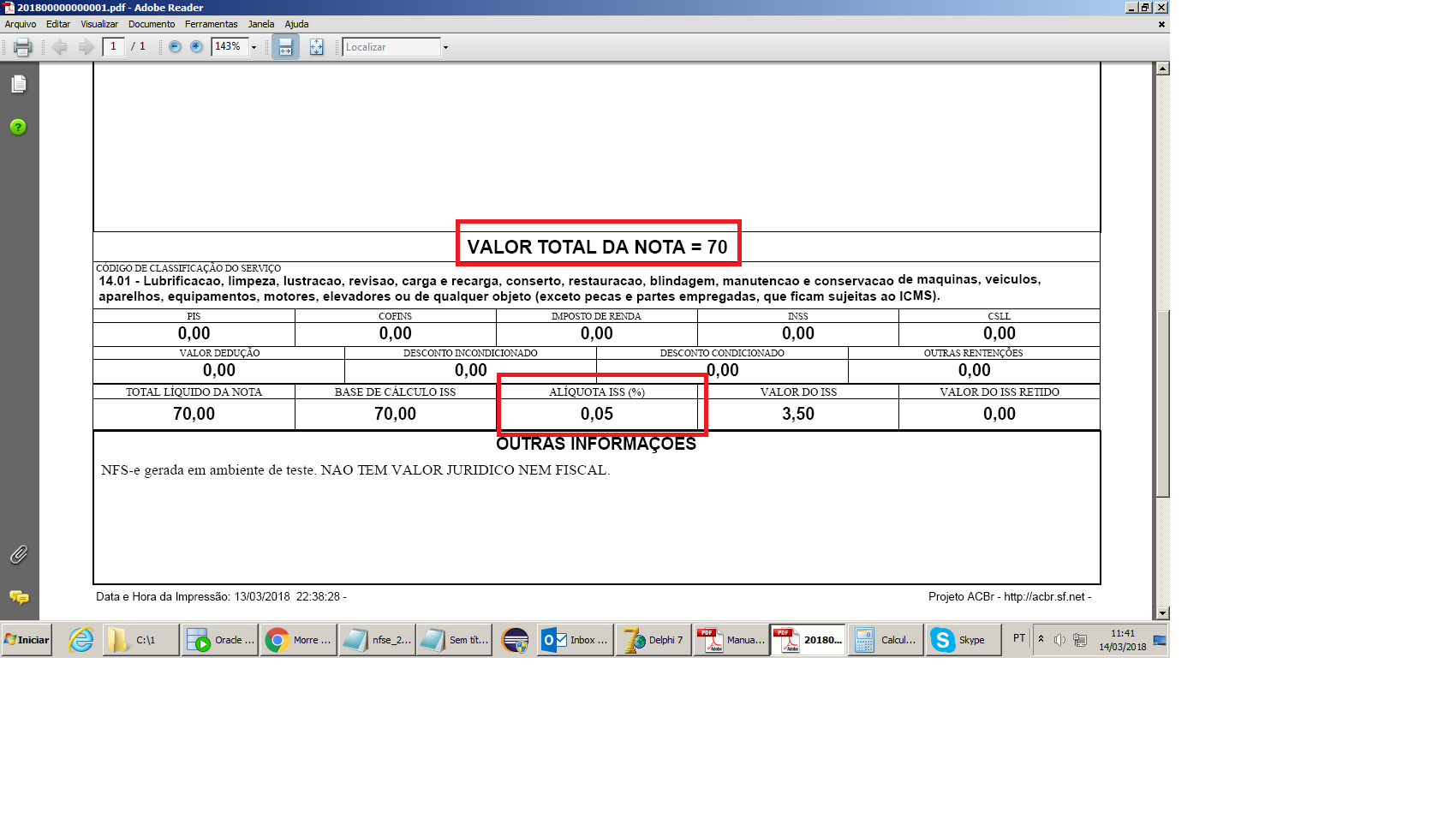Open the volume speaker tray icon
The height and width of the screenshot is (819, 1456).
tap(1059, 640)
